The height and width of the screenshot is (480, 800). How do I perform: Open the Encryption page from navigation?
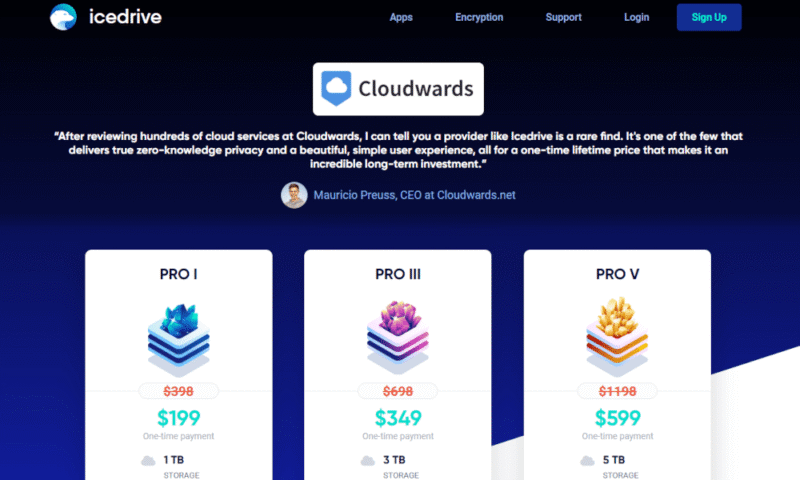click(479, 17)
